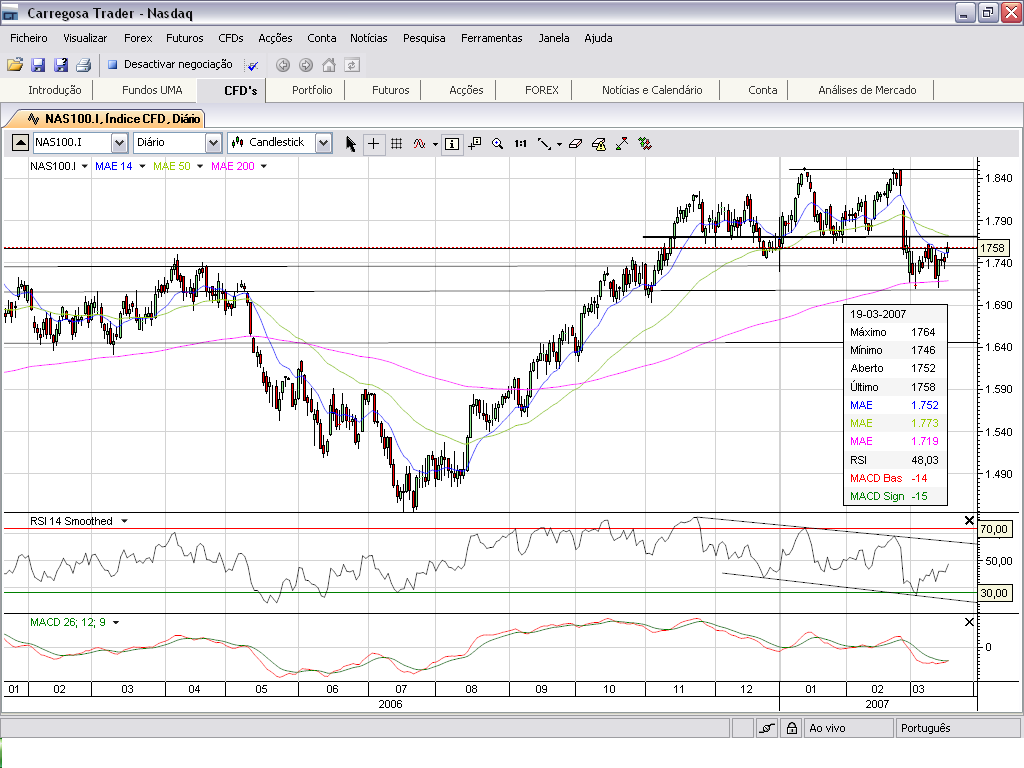Click the lock icon in status bar
The width and height of the screenshot is (1024, 768).
pyautogui.click(x=790, y=729)
